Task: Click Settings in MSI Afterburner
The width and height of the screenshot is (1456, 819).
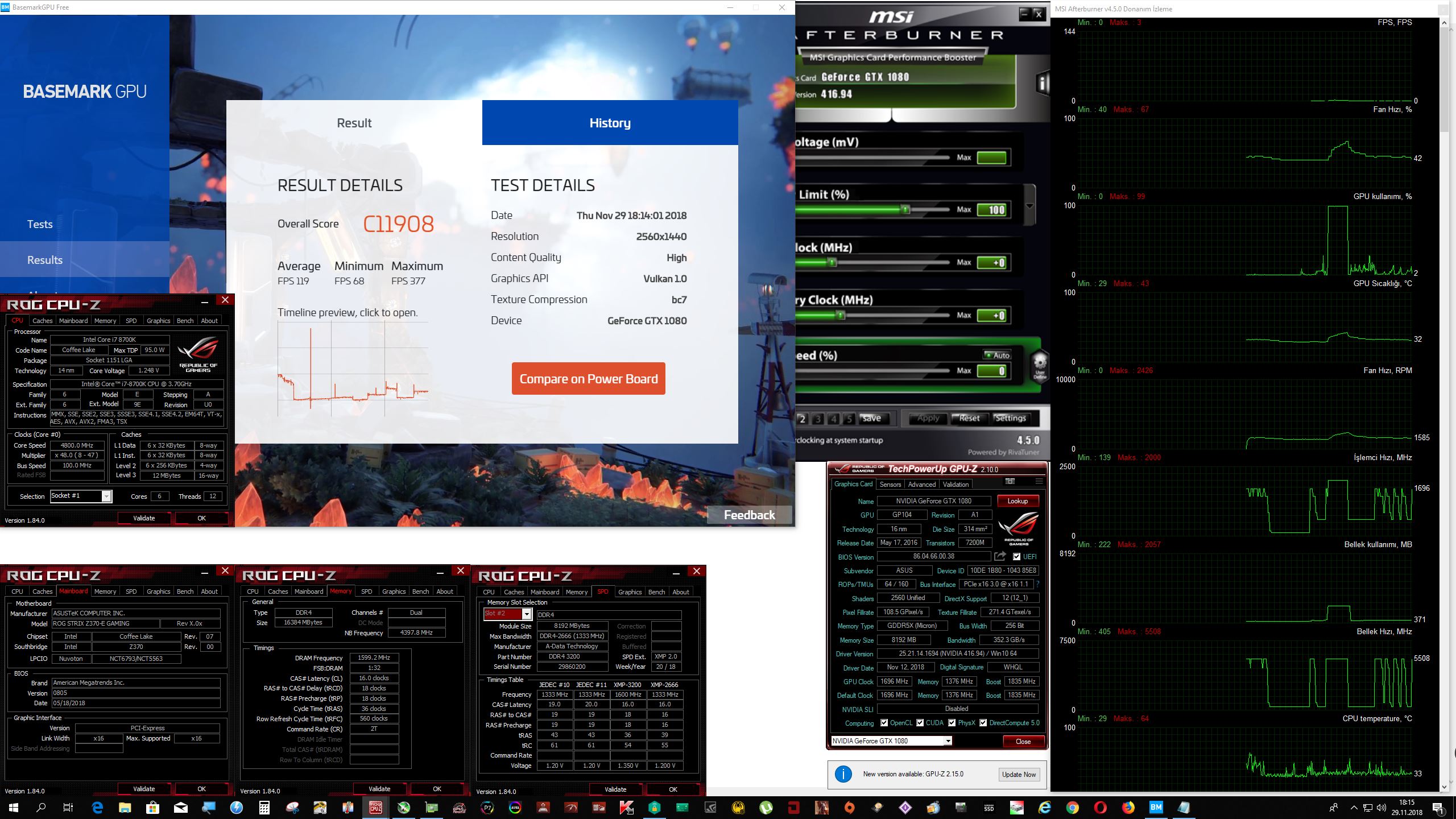Action: pos(1010,418)
